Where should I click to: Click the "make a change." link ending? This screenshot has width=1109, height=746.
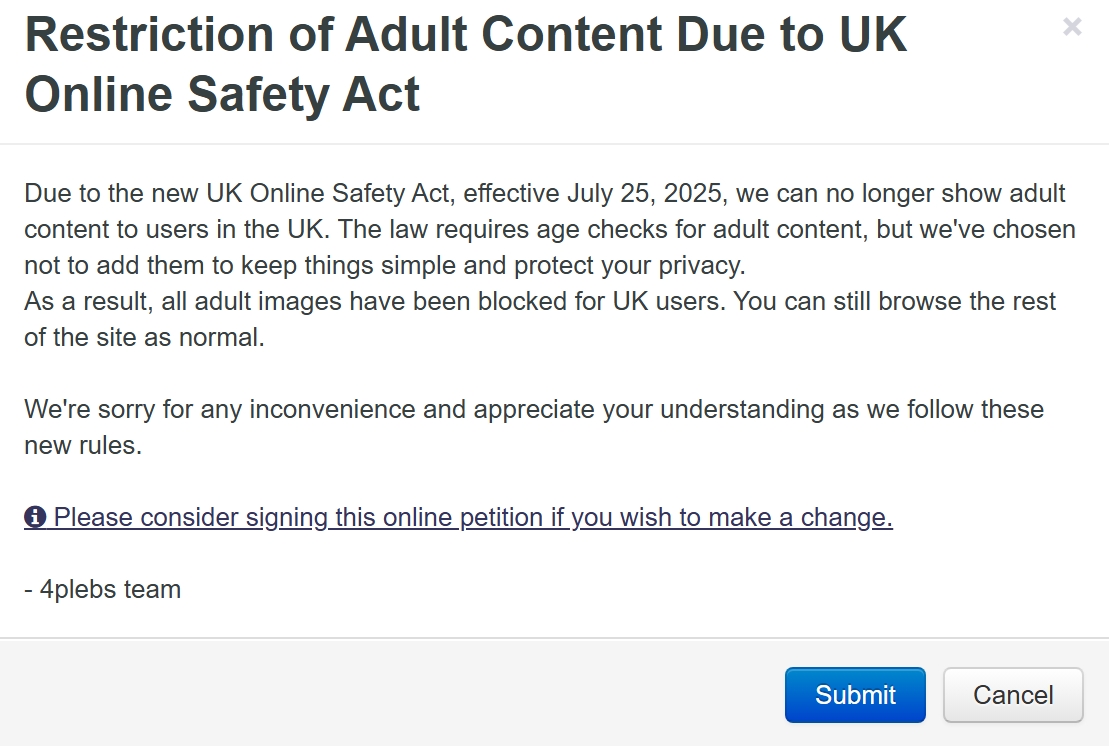[x=800, y=517]
